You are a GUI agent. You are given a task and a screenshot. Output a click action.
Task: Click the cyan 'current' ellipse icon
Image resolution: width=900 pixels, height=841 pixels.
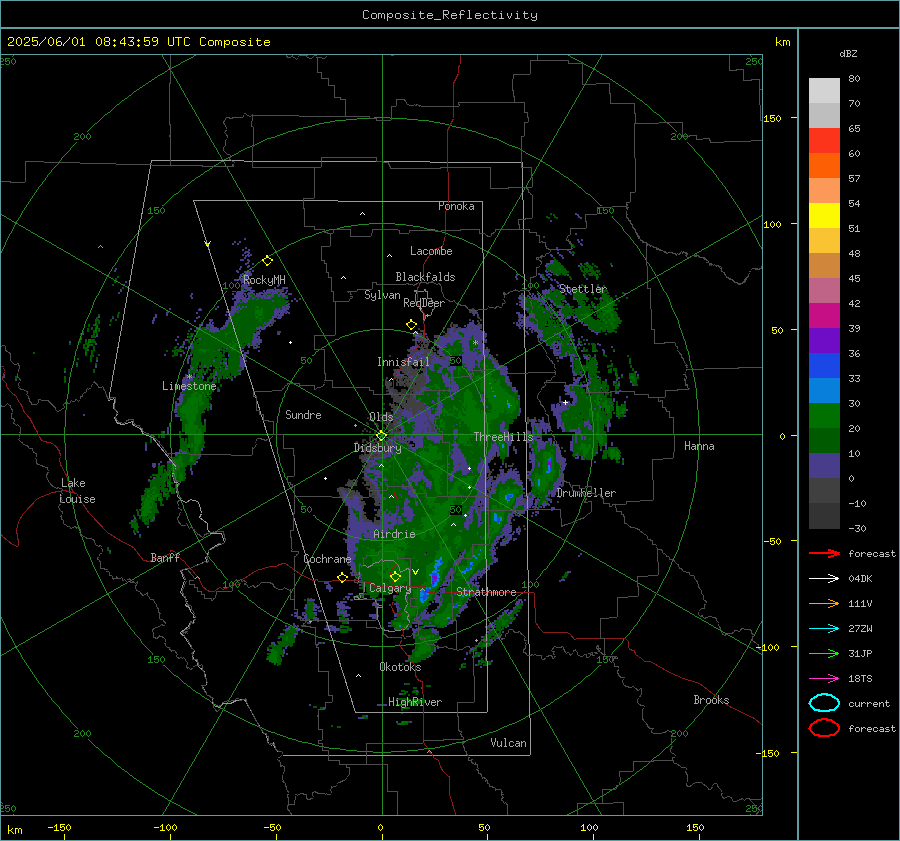(824, 703)
